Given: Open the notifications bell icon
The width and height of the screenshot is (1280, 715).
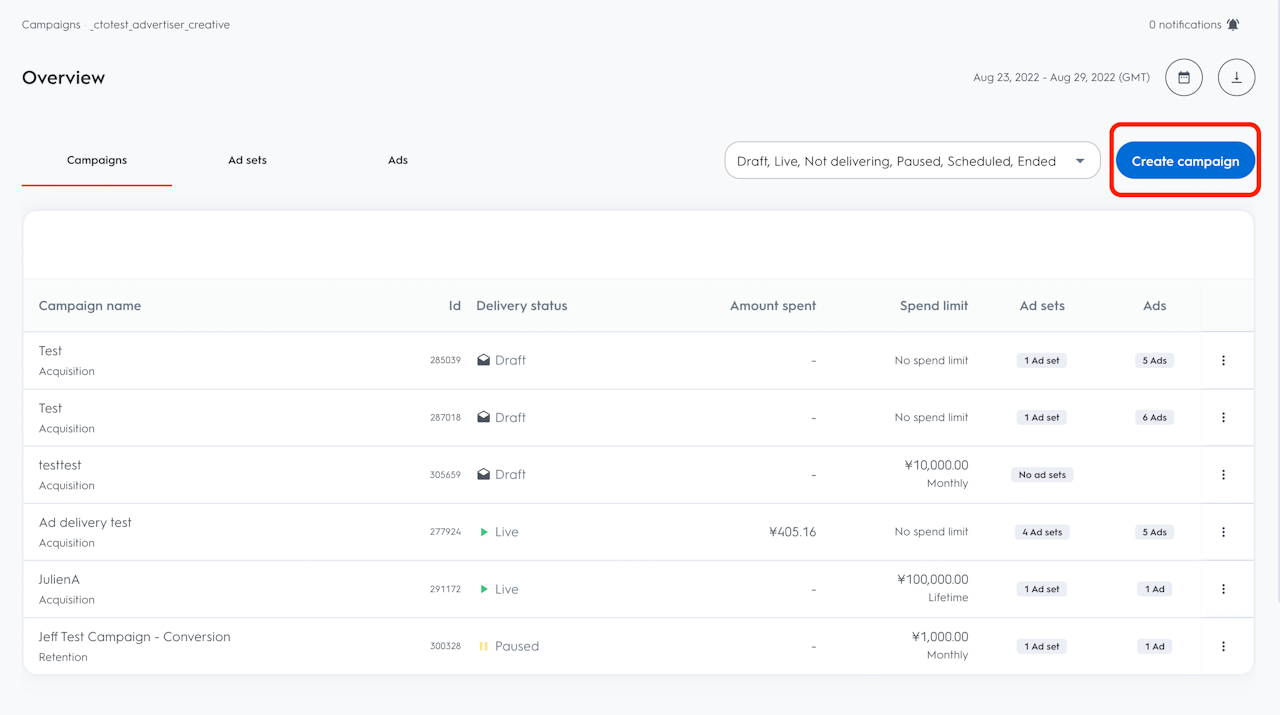Looking at the screenshot, I should pyautogui.click(x=1233, y=25).
